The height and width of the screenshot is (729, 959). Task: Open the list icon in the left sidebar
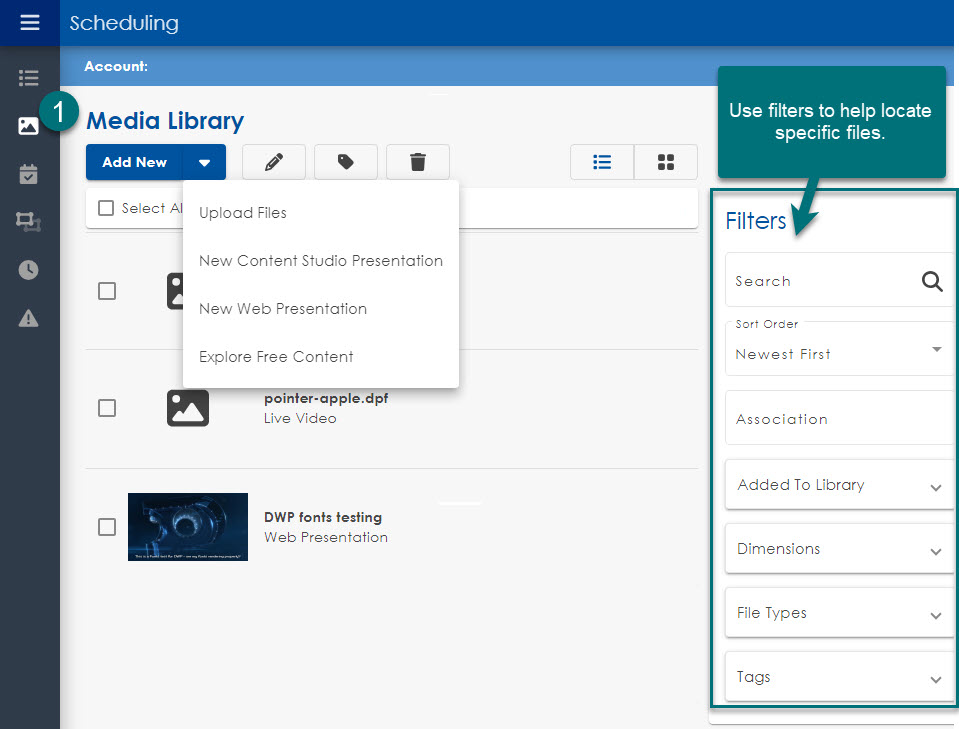click(x=29, y=78)
